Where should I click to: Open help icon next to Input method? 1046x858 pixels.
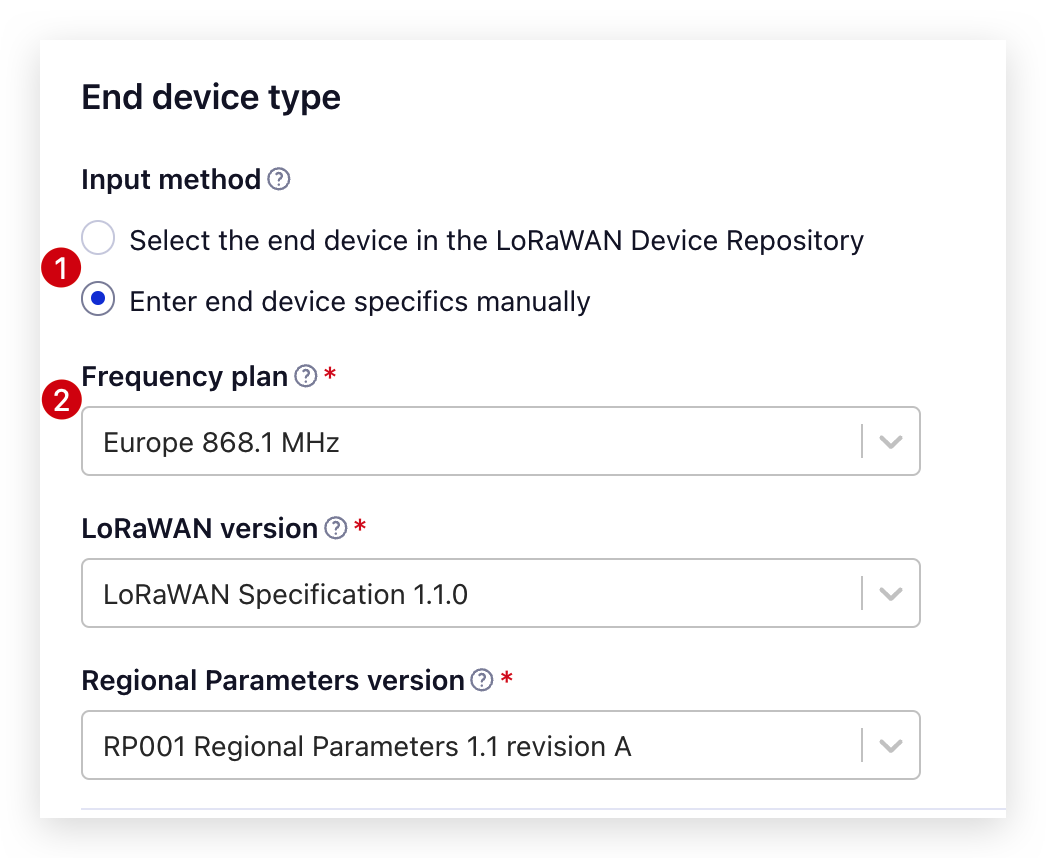pos(279,179)
